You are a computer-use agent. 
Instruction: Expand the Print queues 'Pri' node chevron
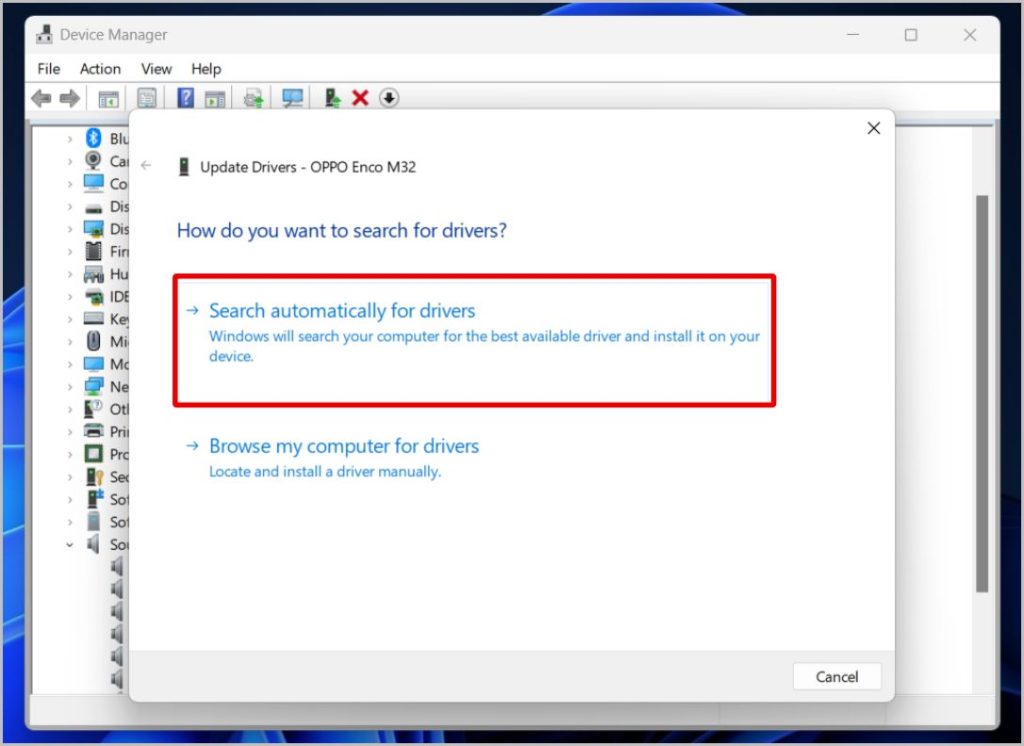[69, 432]
